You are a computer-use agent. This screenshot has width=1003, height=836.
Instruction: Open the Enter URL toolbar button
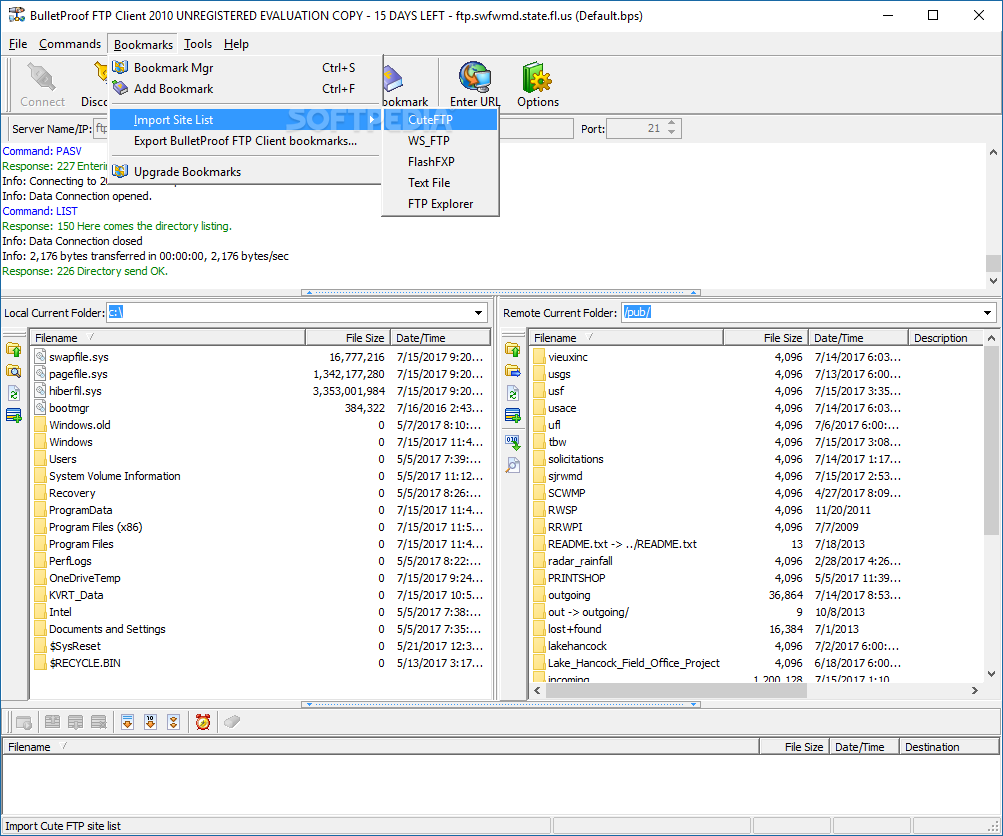click(475, 84)
